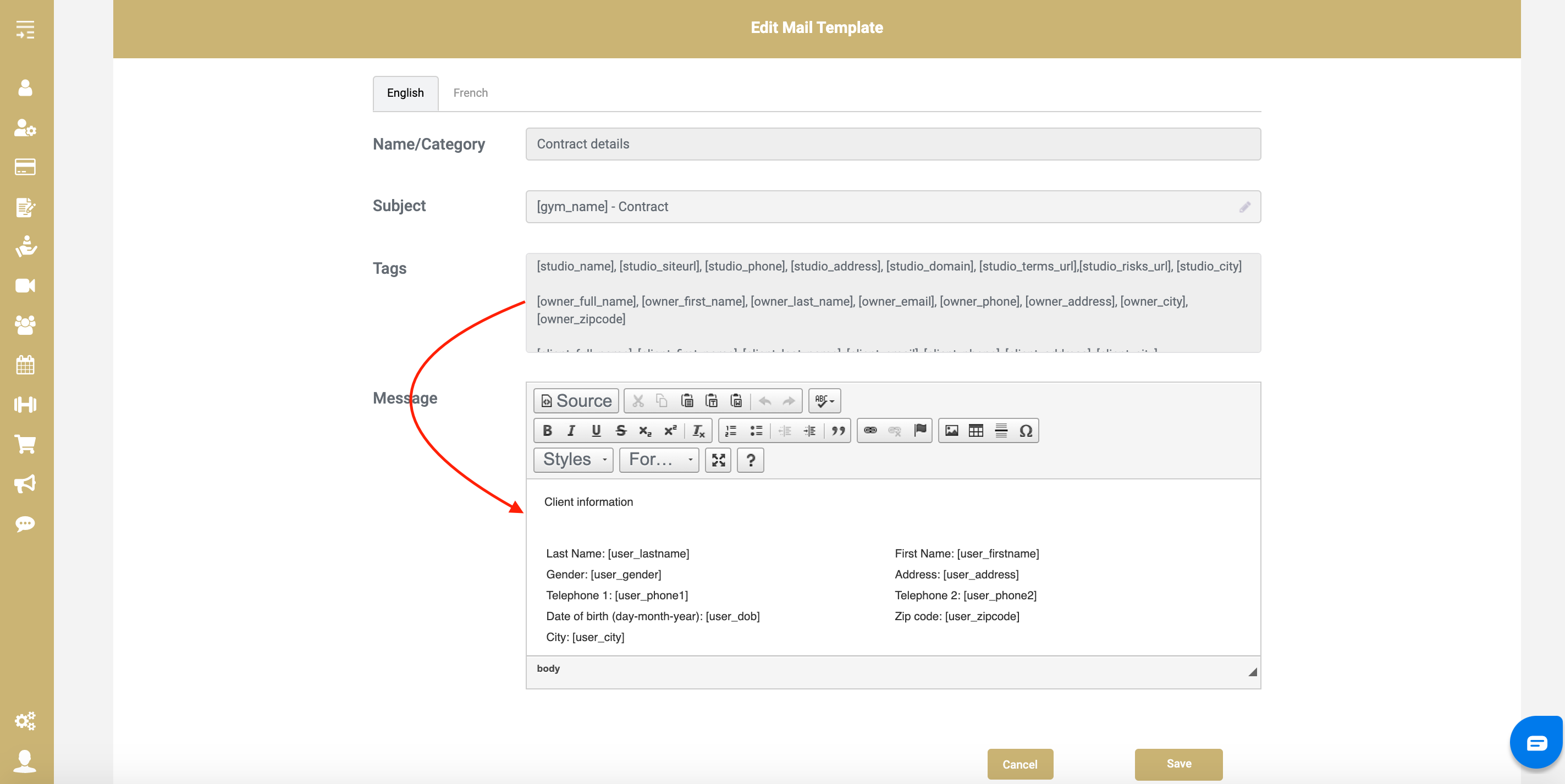Toggle bold formatting in the message editor
The width and height of the screenshot is (1565, 784).
[x=547, y=430]
